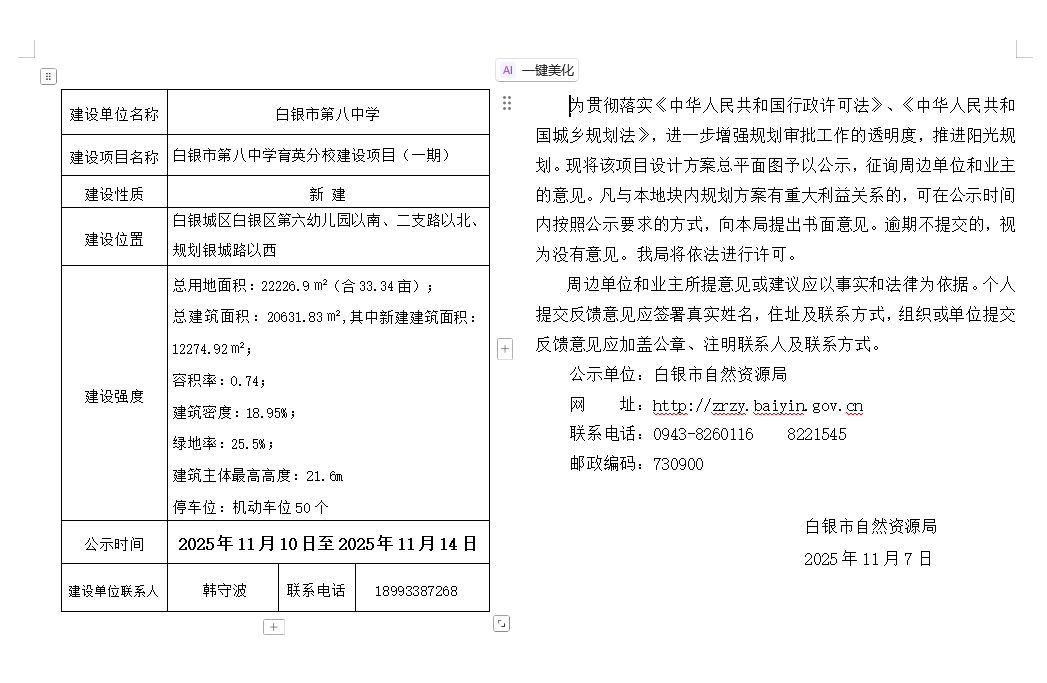Screen dimensions: 1047x683
Task: Add a column using the right-side plus icon
Action: [x=505, y=348]
